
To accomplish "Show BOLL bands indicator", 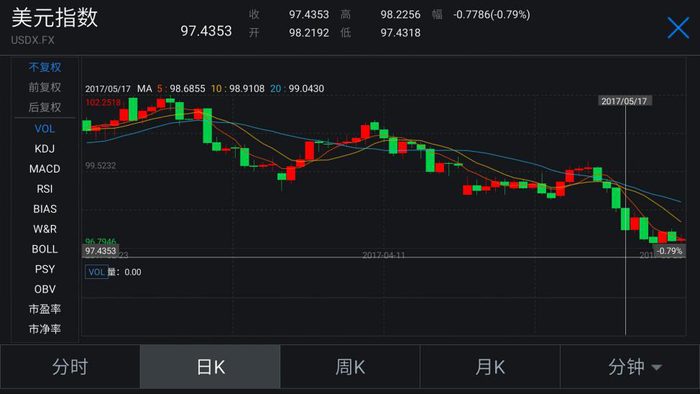I will tap(45, 249).
